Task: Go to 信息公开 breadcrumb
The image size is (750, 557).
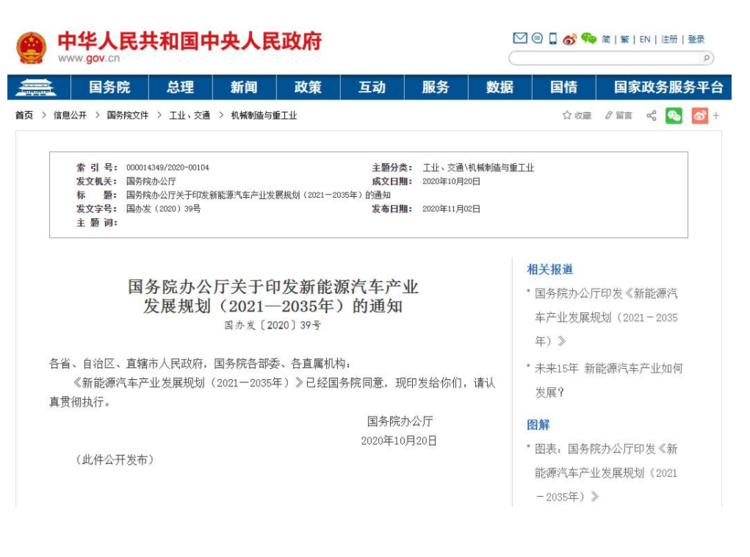Action: (x=70, y=115)
